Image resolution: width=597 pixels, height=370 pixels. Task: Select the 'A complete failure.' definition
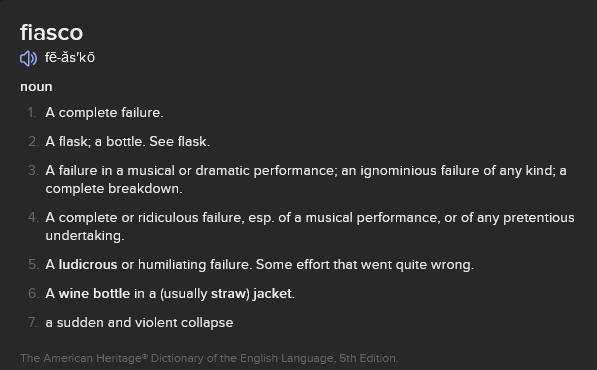(104, 113)
